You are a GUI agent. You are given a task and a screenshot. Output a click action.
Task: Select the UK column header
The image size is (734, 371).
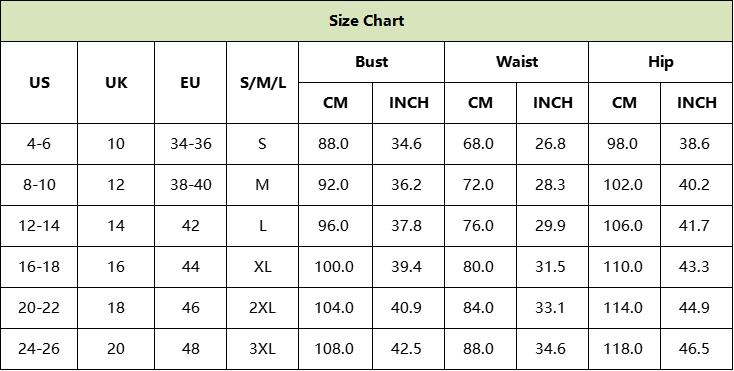pyautogui.click(x=116, y=83)
